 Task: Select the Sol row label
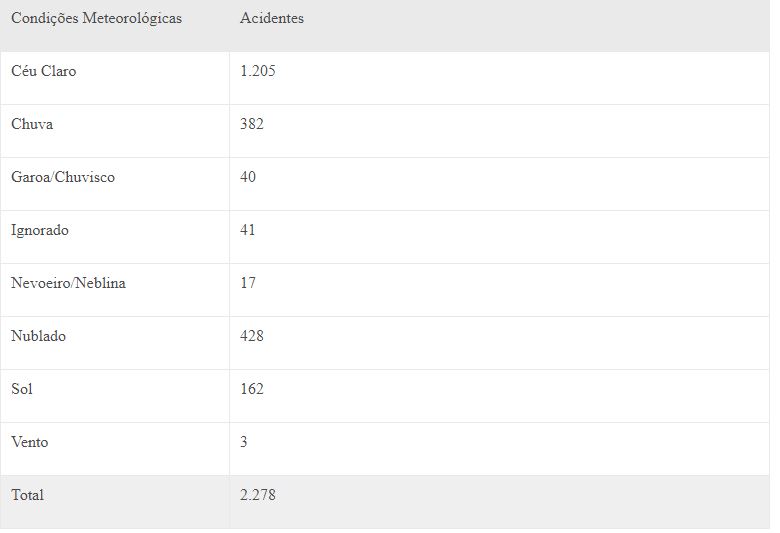tap(22, 389)
